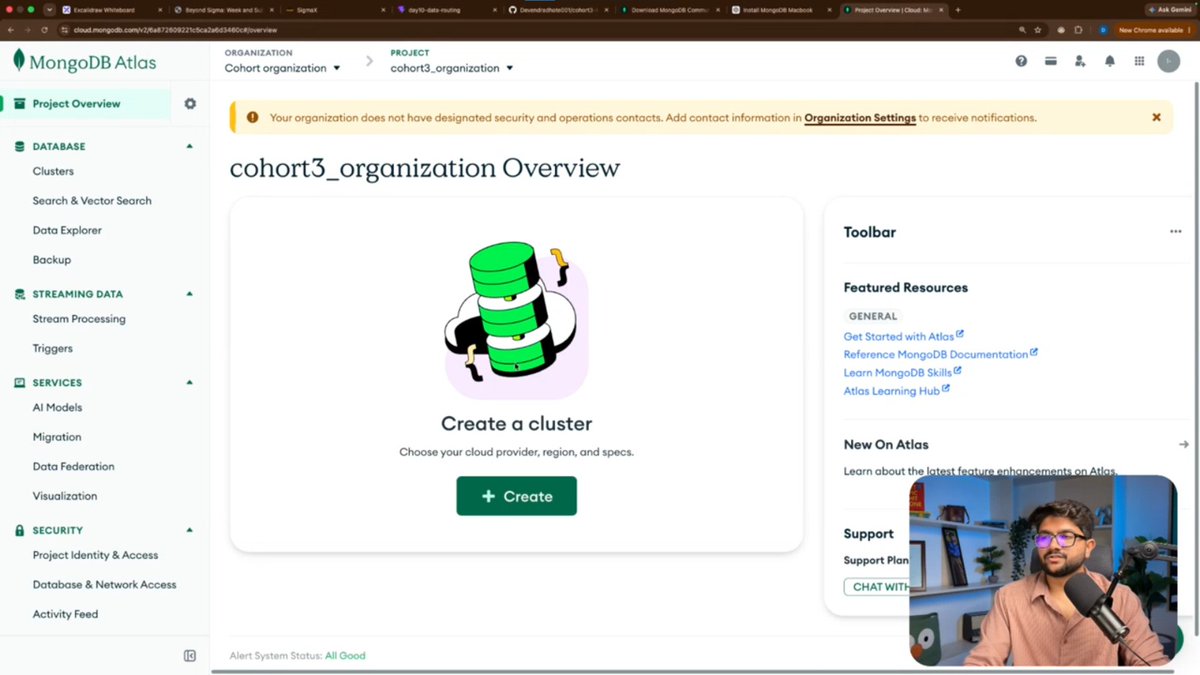The image size is (1200, 675).
Task: Collapse the SECURITY sidebar section
Action: point(190,531)
